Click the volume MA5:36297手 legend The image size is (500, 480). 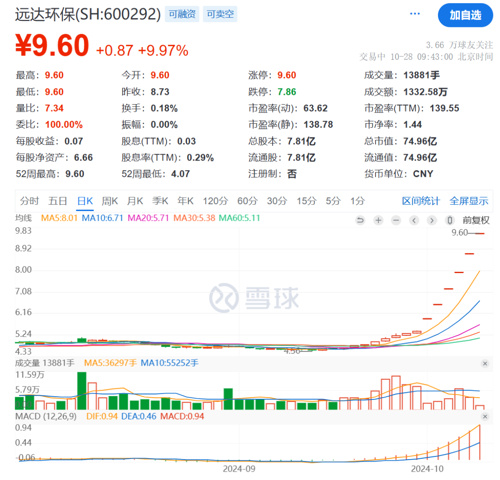pos(110,363)
